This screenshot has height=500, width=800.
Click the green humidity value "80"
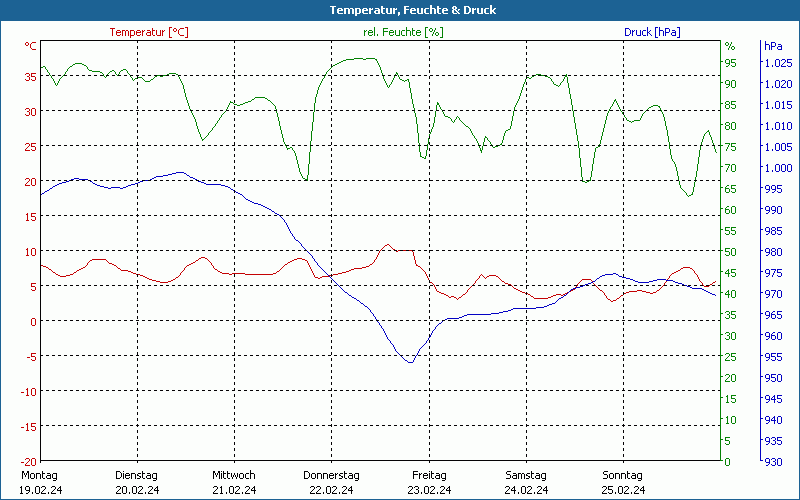click(x=731, y=126)
